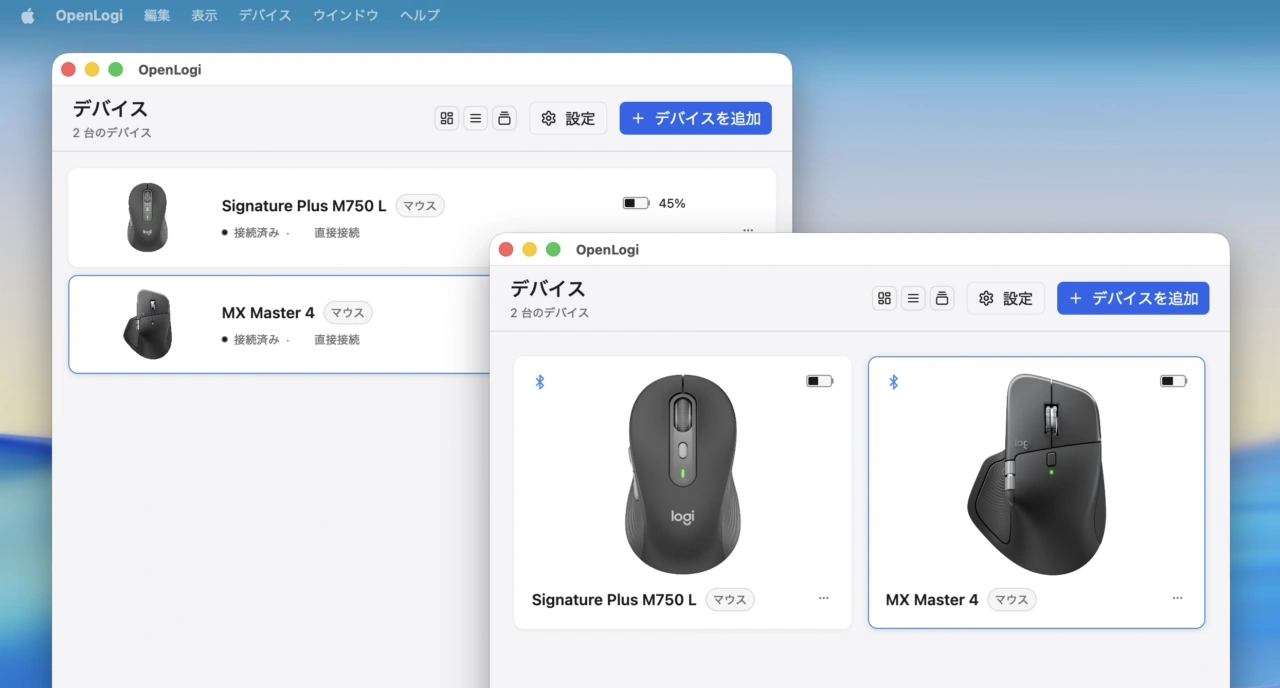This screenshot has height=688, width=1280.
Task: Click 直接接続 in MX Master 4 row
Action: 337,340
